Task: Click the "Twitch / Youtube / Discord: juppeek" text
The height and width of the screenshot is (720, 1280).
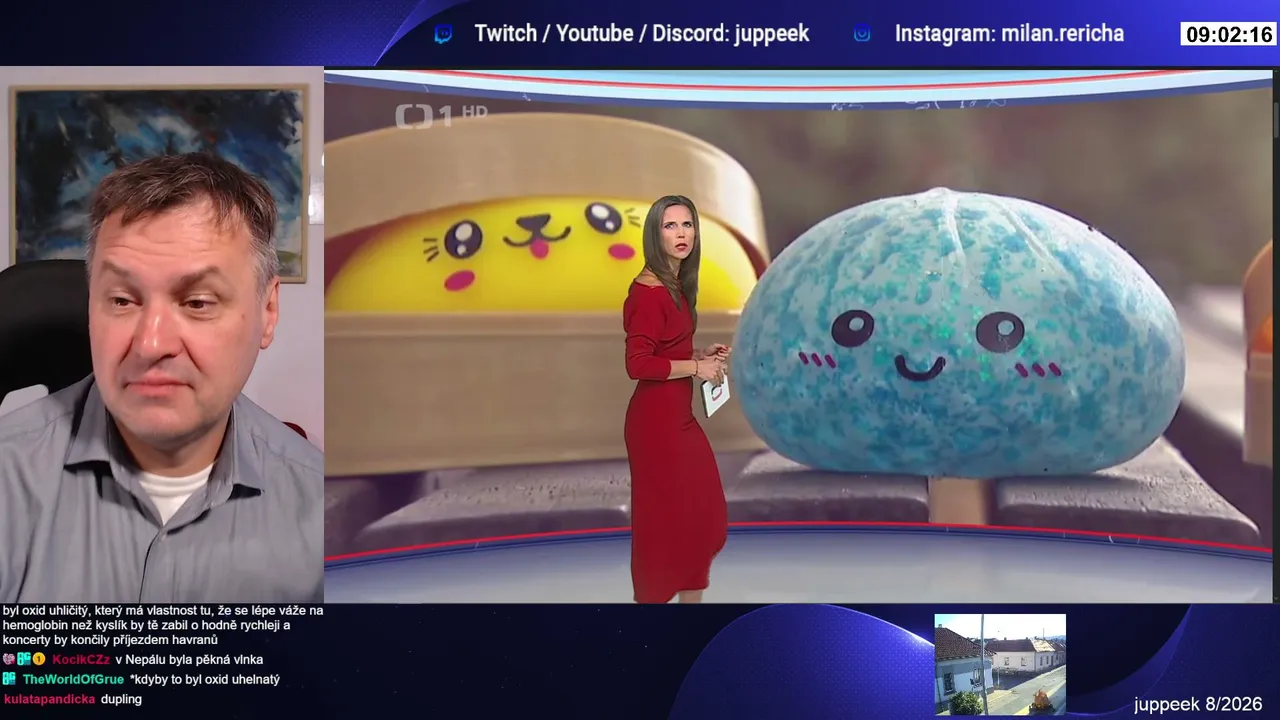Action: pyautogui.click(x=642, y=34)
